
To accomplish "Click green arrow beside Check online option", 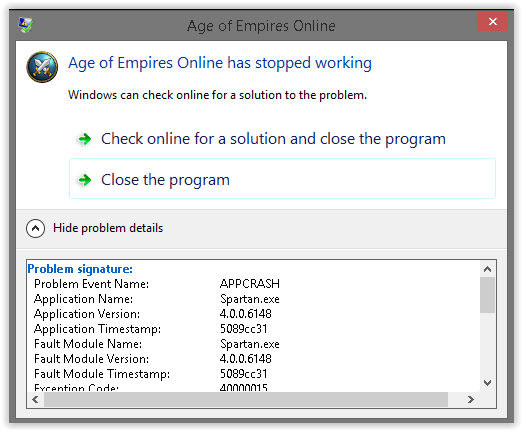I will pyautogui.click(x=84, y=139).
